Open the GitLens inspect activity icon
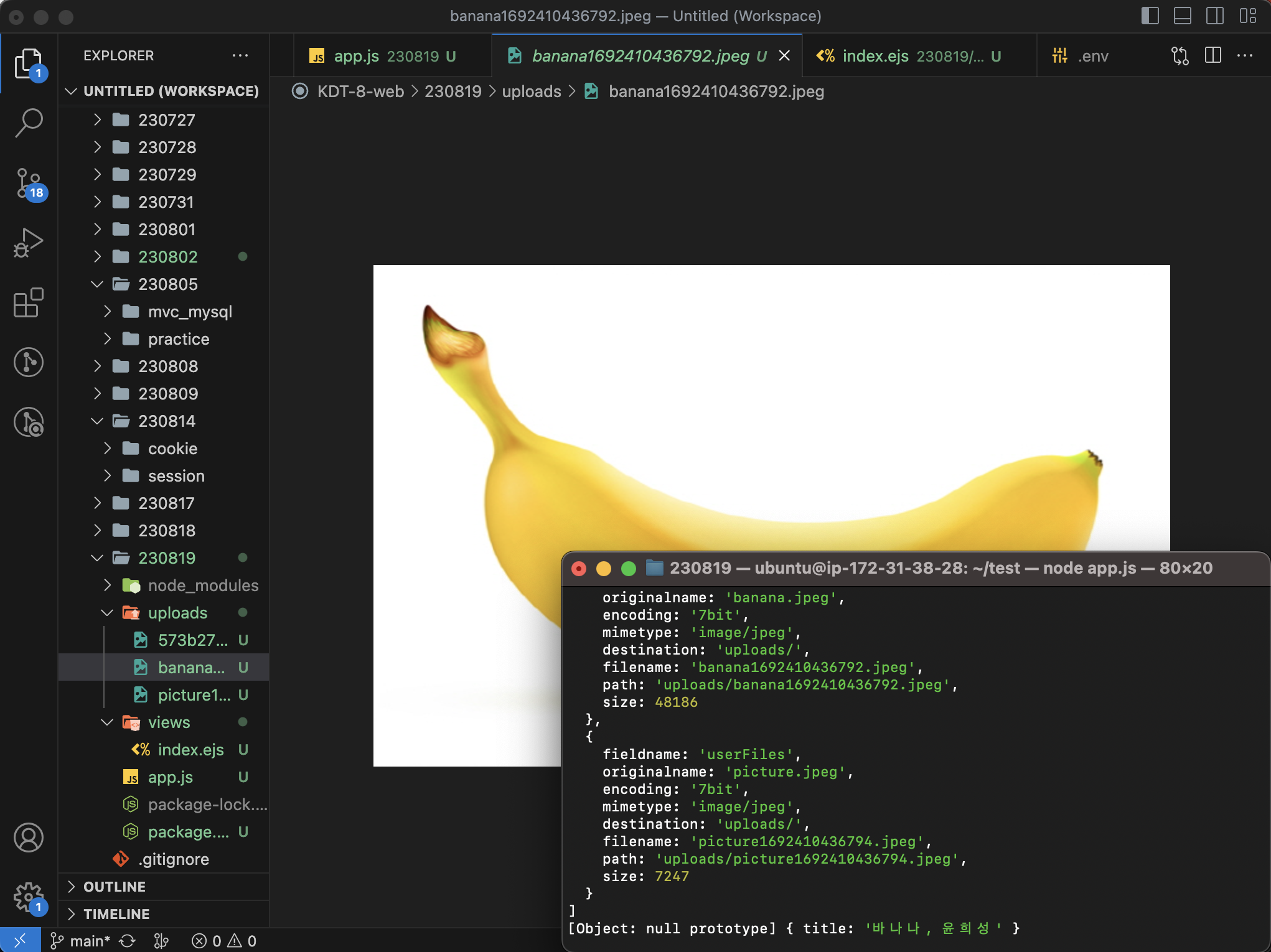 29,422
